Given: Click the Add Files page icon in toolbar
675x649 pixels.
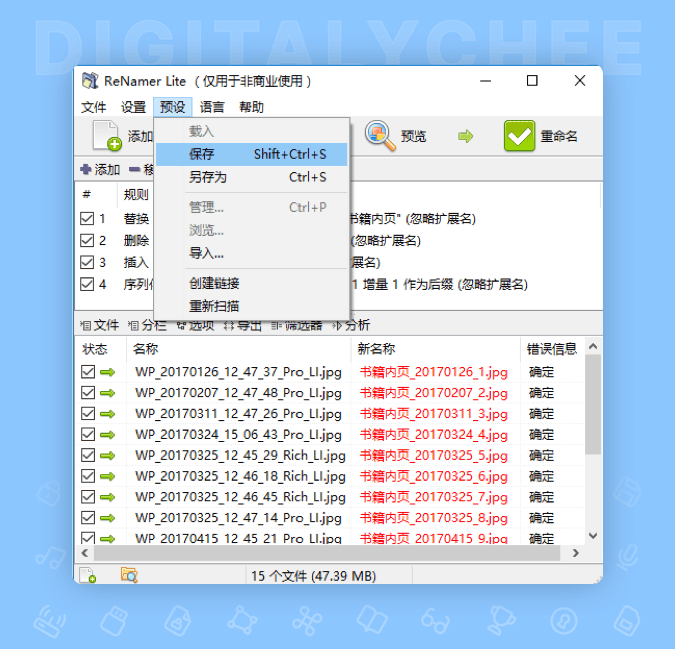Looking at the screenshot, I should [x=106, y=136].
